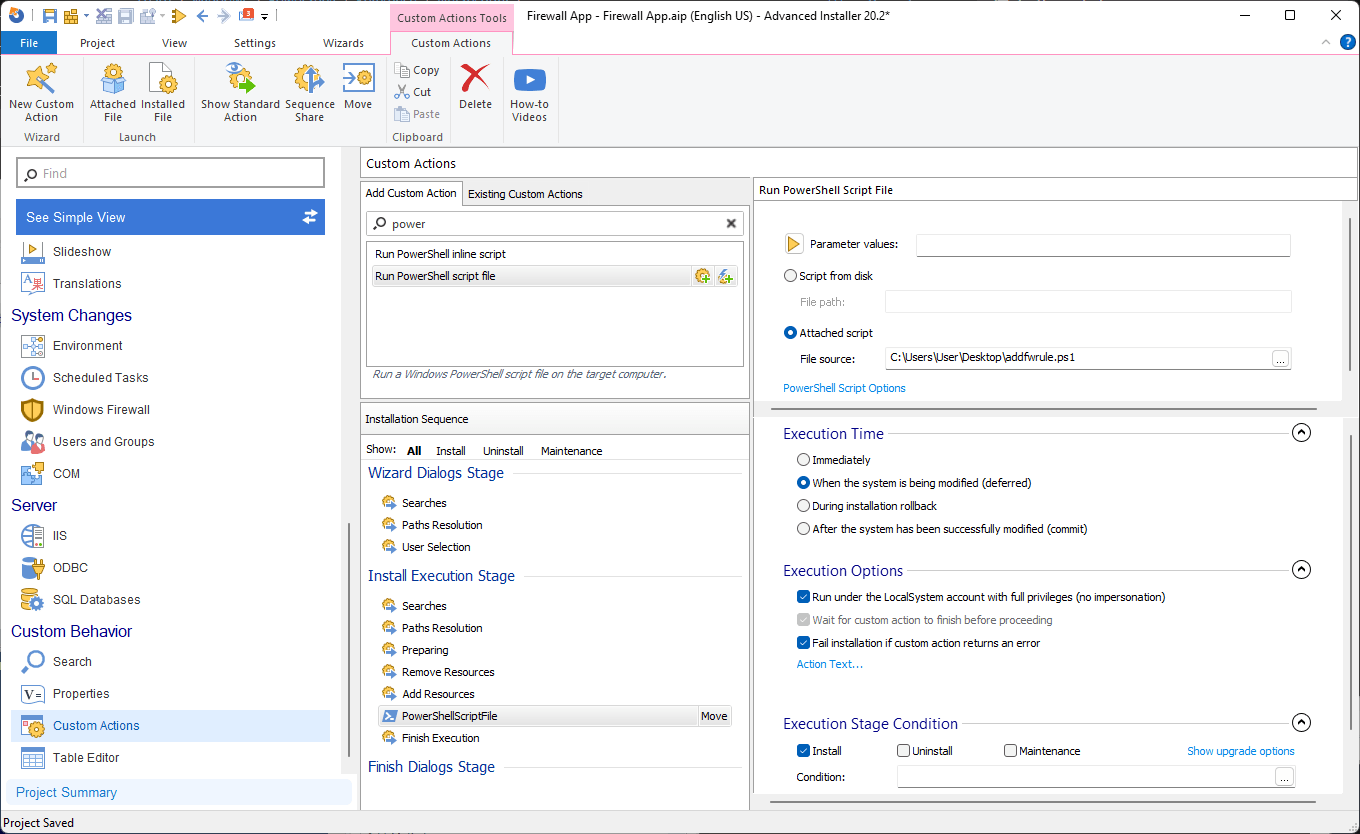
Task: Select the Attached script radio button
Action: tap(791, 333)
